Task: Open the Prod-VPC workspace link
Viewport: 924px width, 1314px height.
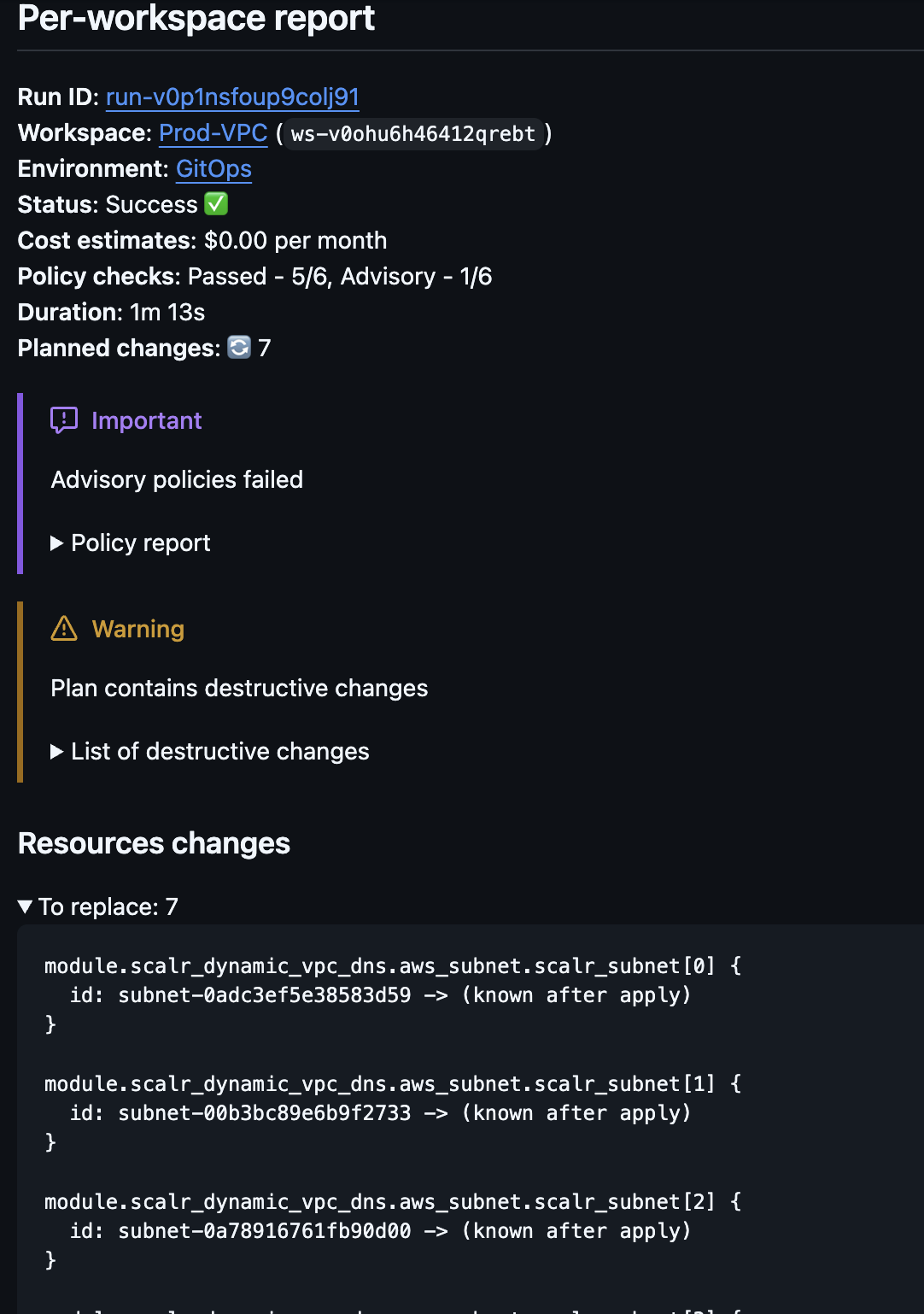Action: (x=213, y=133)
